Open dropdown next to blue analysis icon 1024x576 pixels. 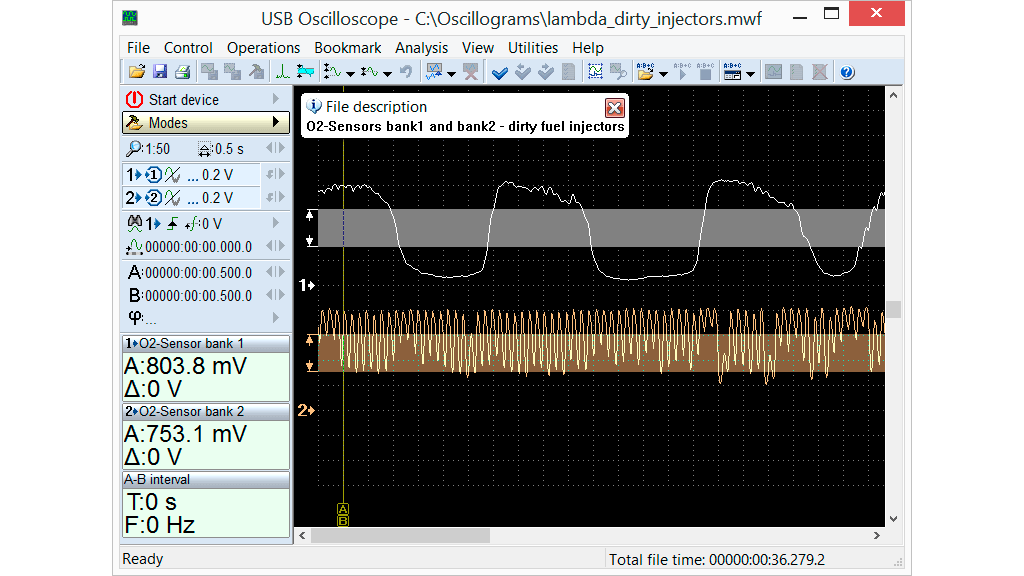(451, 73)
